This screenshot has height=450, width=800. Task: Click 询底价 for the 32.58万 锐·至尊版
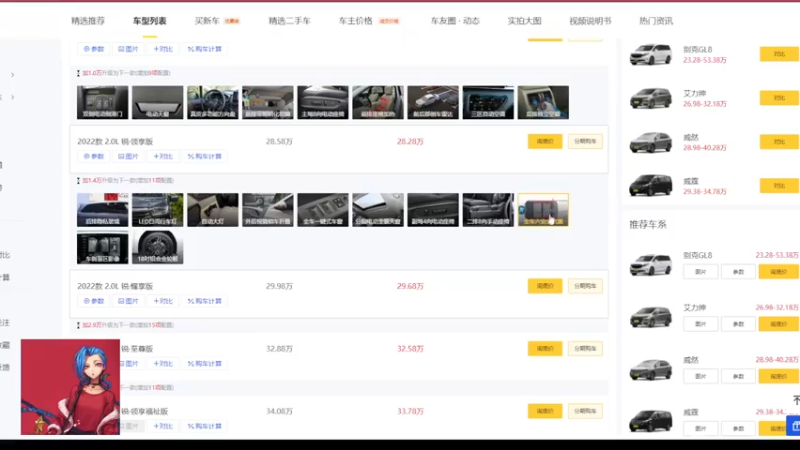(545, 348)
